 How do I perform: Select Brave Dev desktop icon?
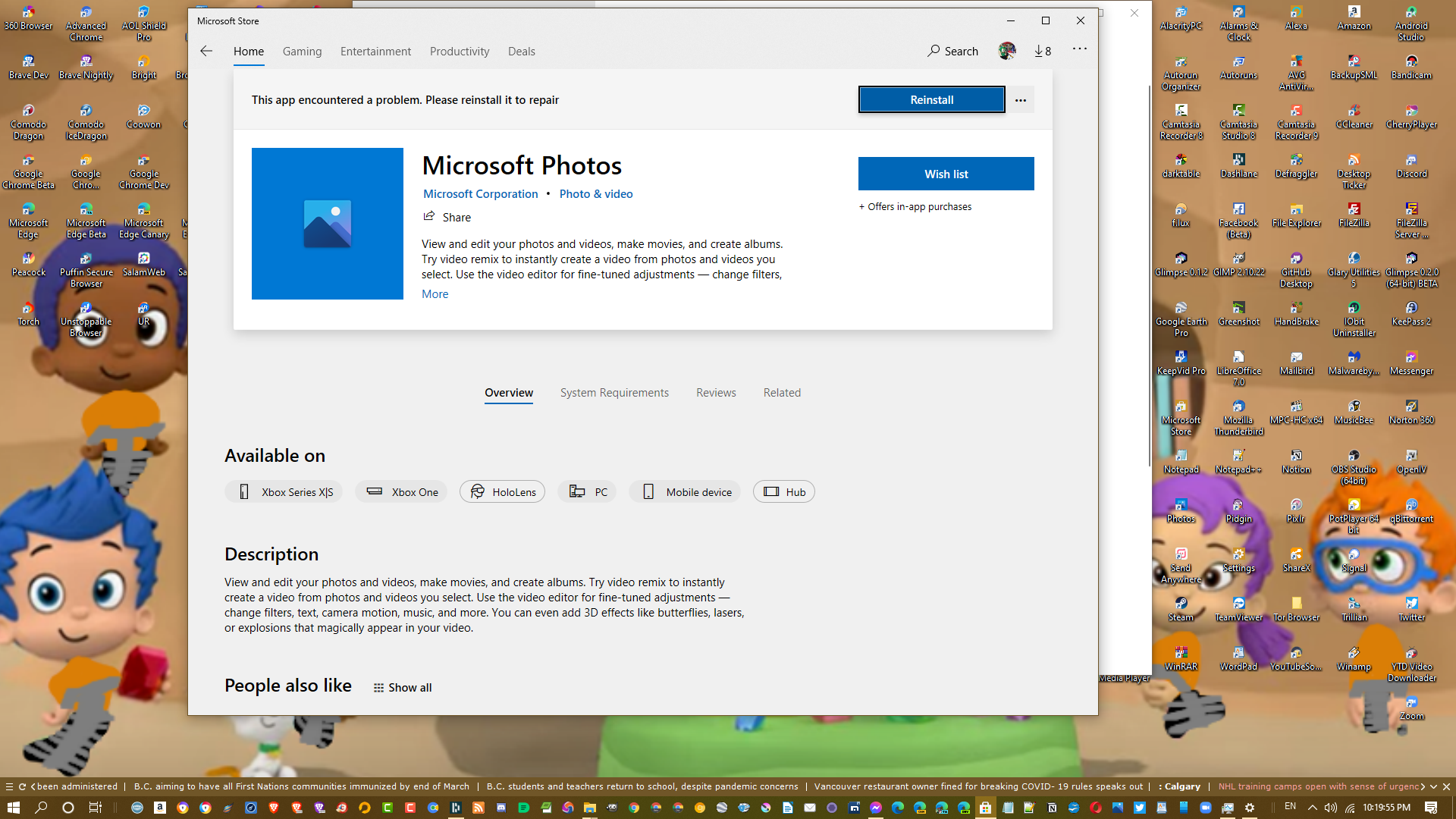28,68
